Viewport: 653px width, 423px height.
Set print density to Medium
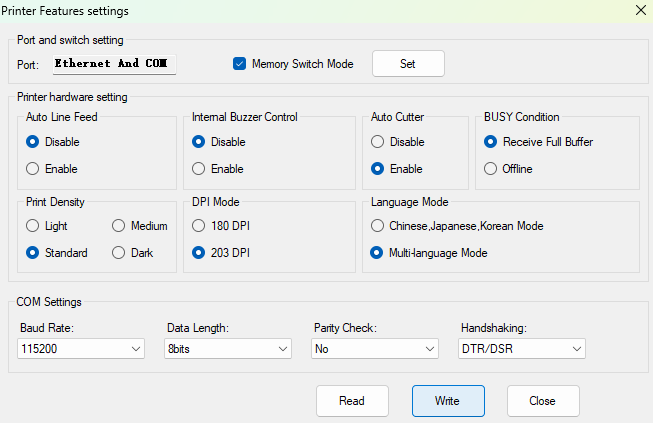119,226
